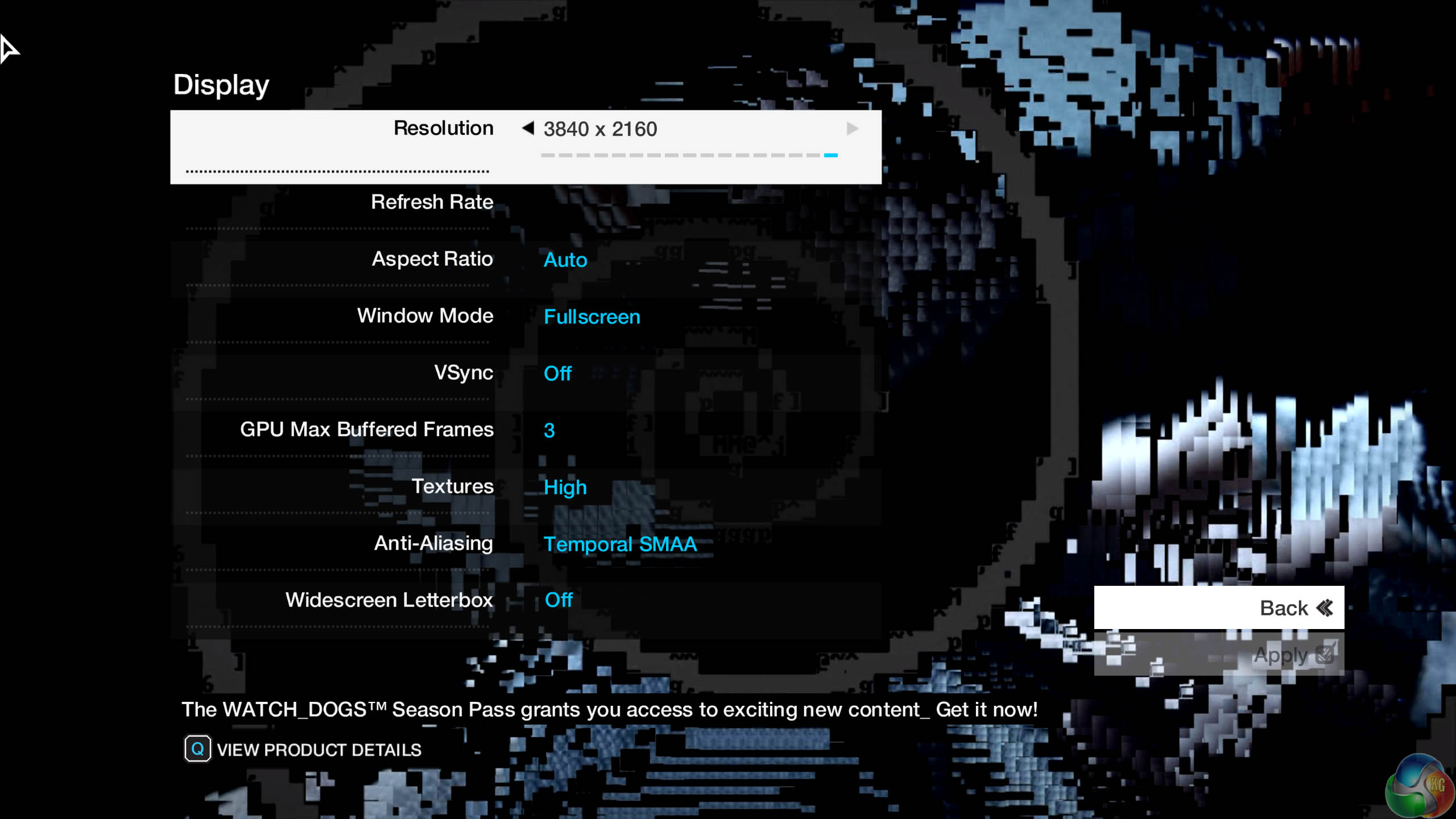Click the right arrow on Resolution row
Viewport: 1456px width, 819px height.
(851, 129)
